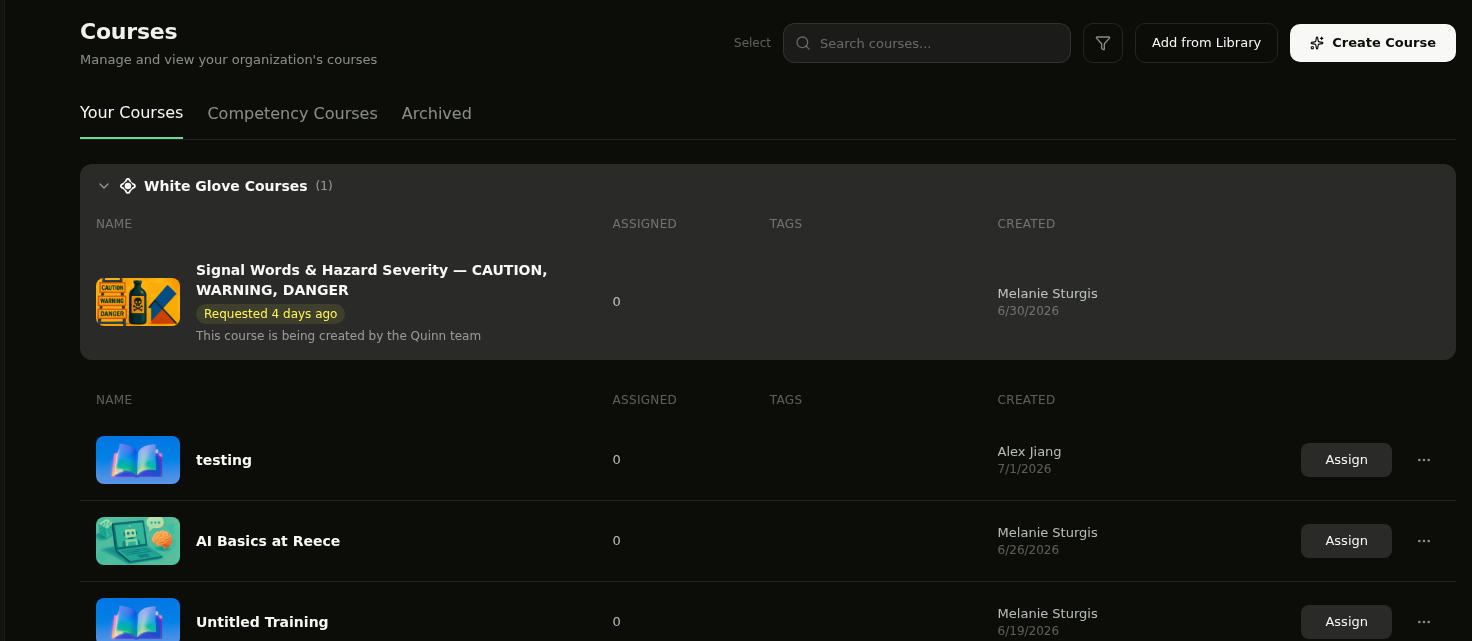Focus the Search courses field
Viewport: 1472px width, 641px height.
click(x=927, y=43)
